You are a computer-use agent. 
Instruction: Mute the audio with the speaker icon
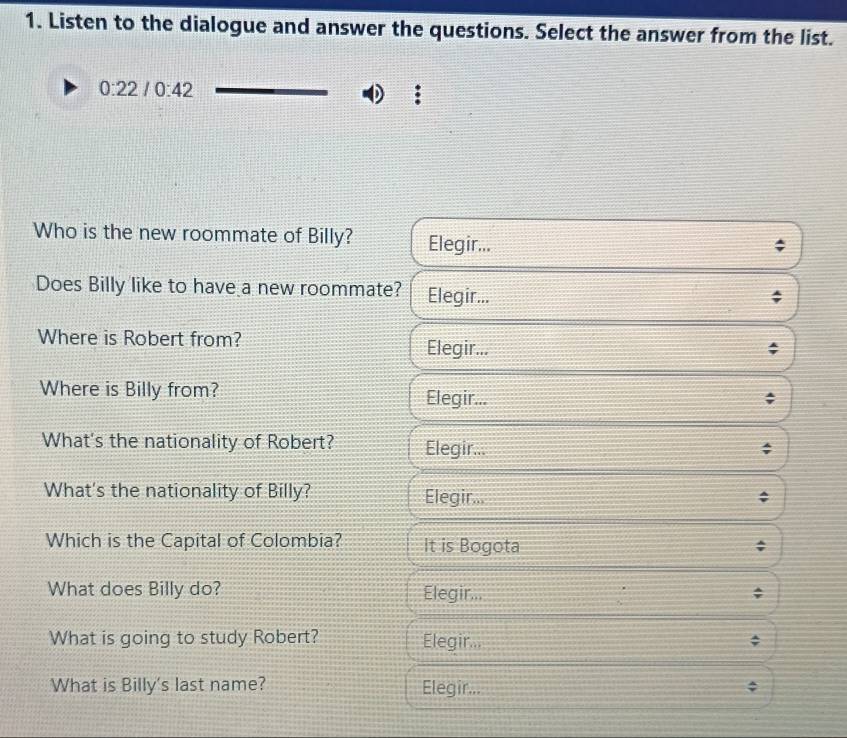point(373,94)
